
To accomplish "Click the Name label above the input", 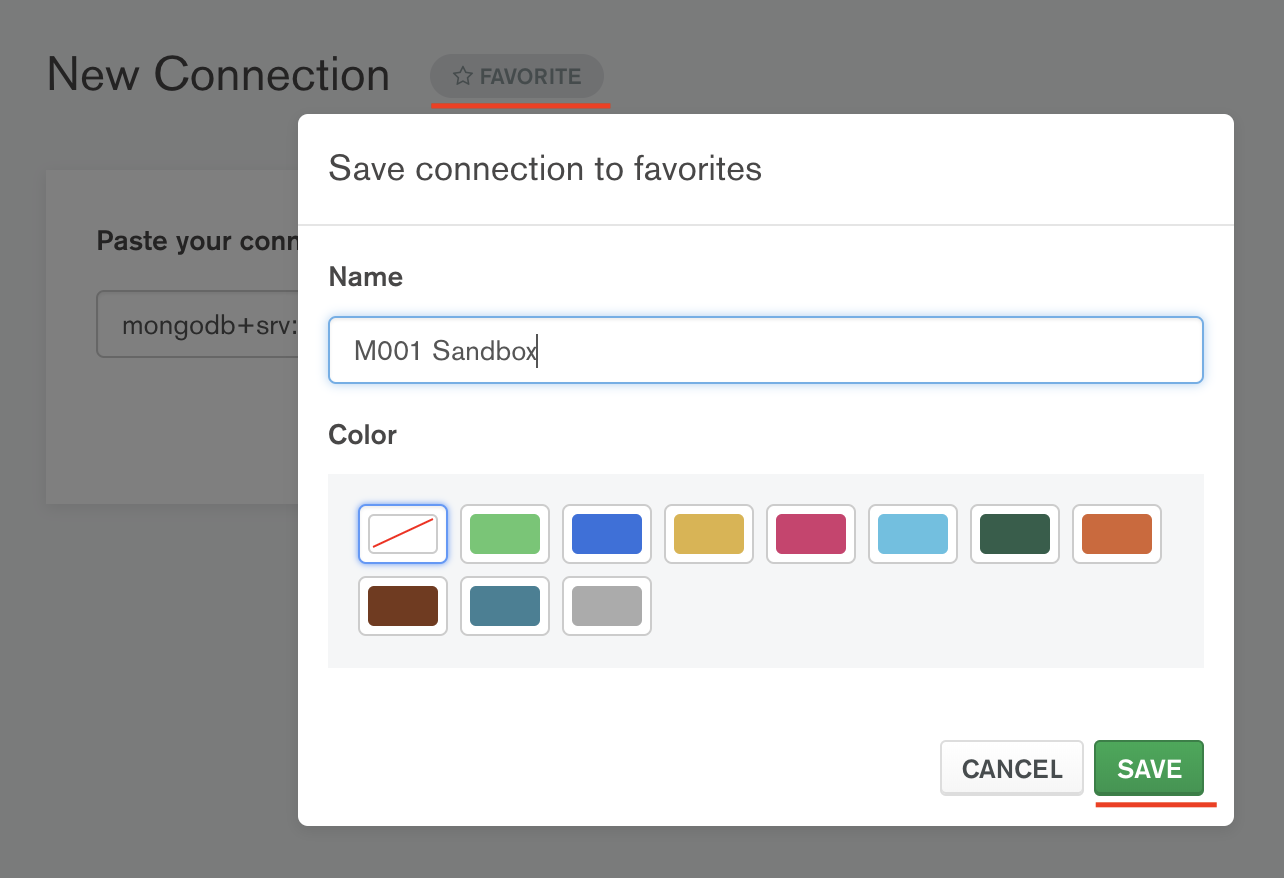I will click(365, 277).
